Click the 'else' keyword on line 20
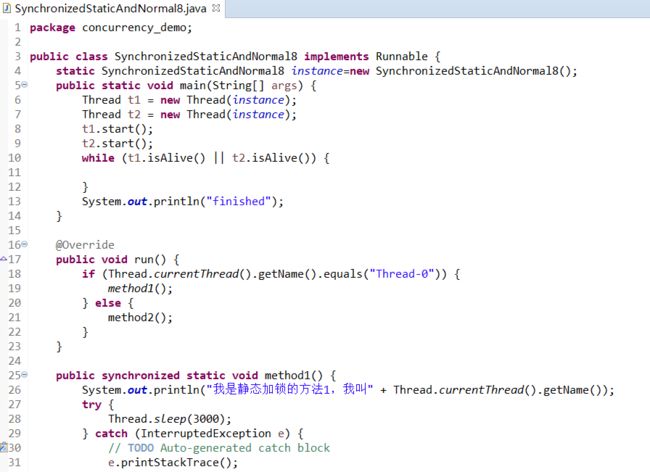This screenshot has width=650, height=472. (x=108, y=303)
